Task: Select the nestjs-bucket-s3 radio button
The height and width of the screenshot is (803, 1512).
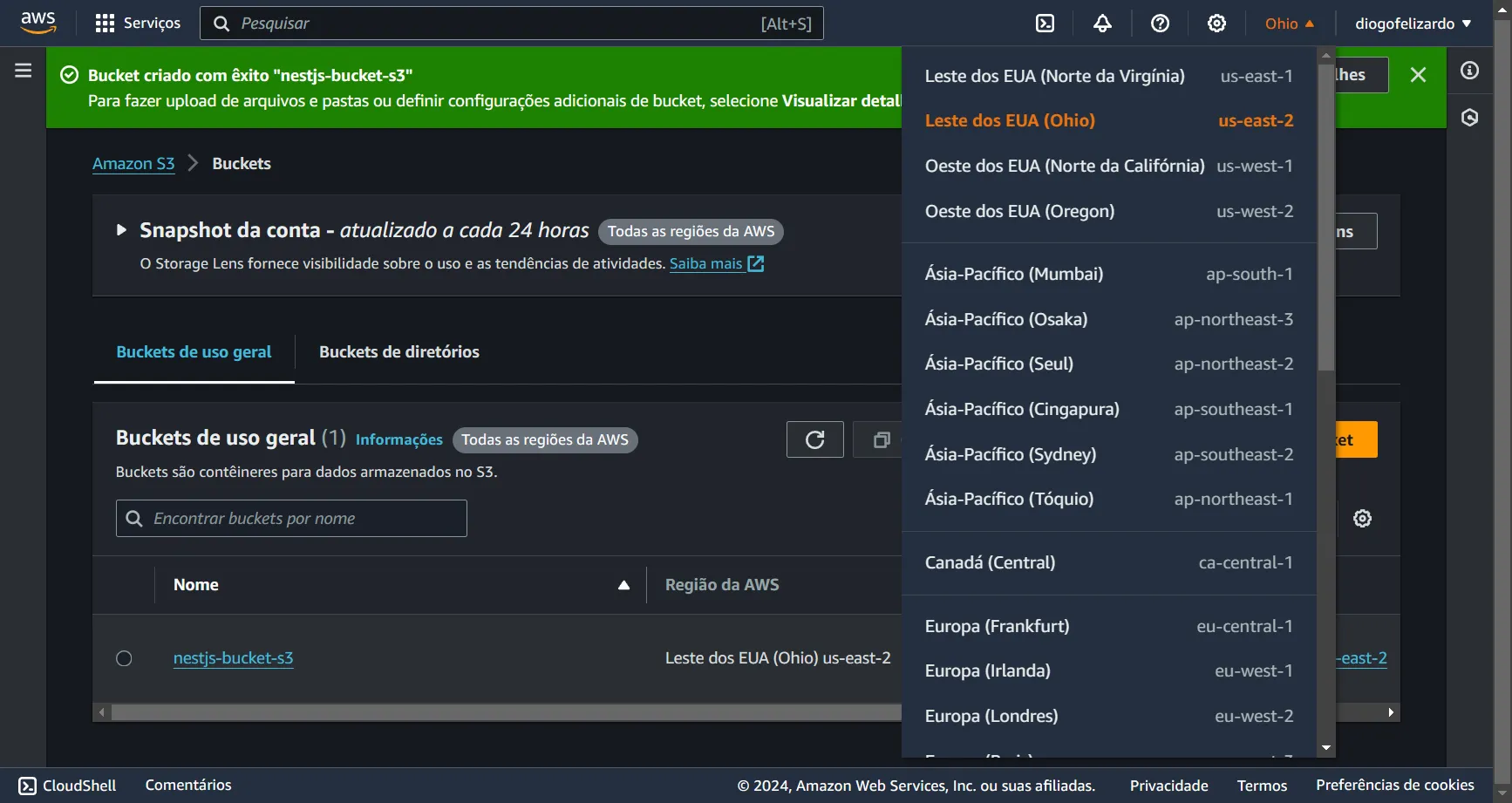Action: 124,658
